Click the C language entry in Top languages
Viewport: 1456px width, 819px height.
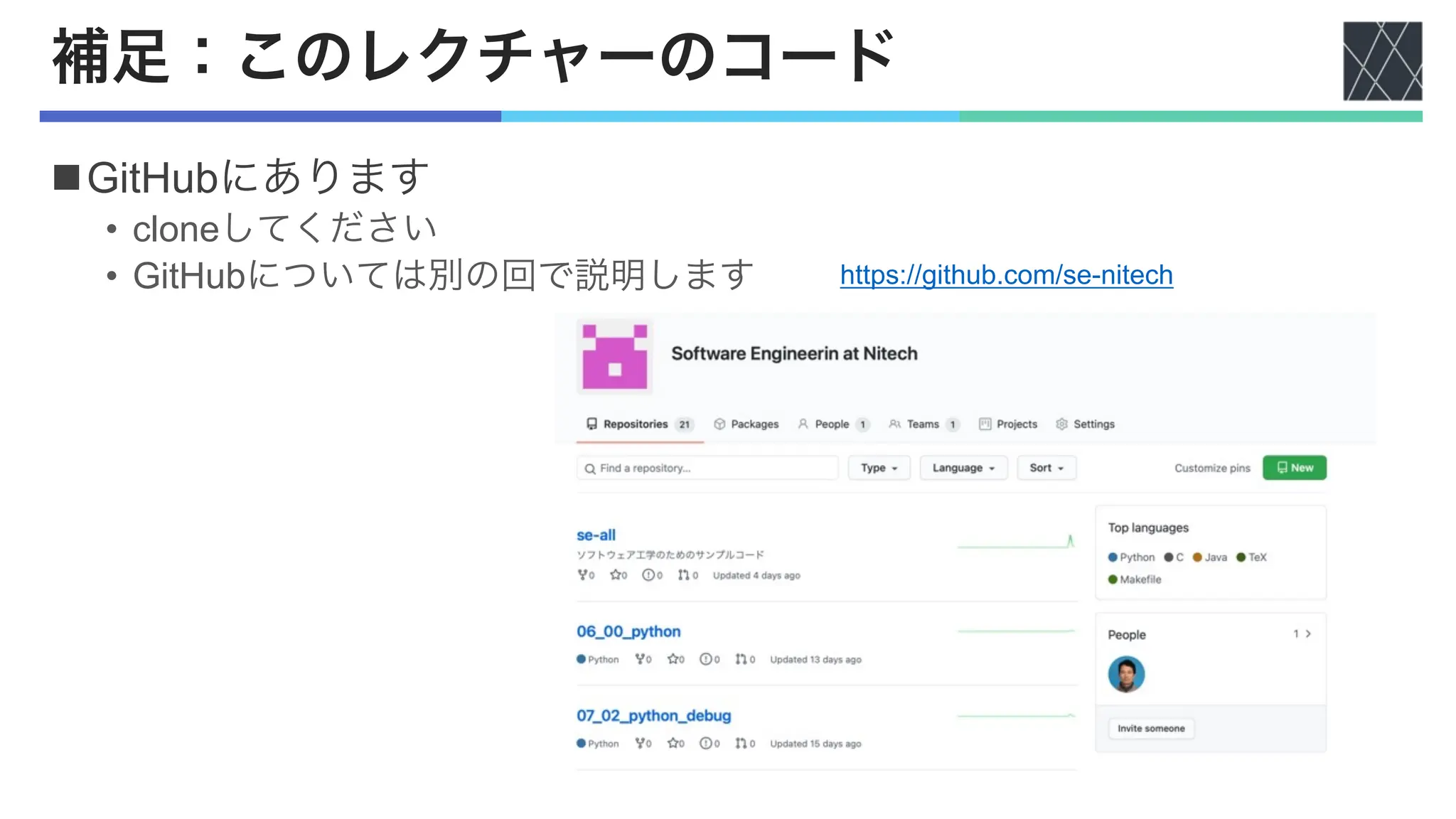[1174, 557]
